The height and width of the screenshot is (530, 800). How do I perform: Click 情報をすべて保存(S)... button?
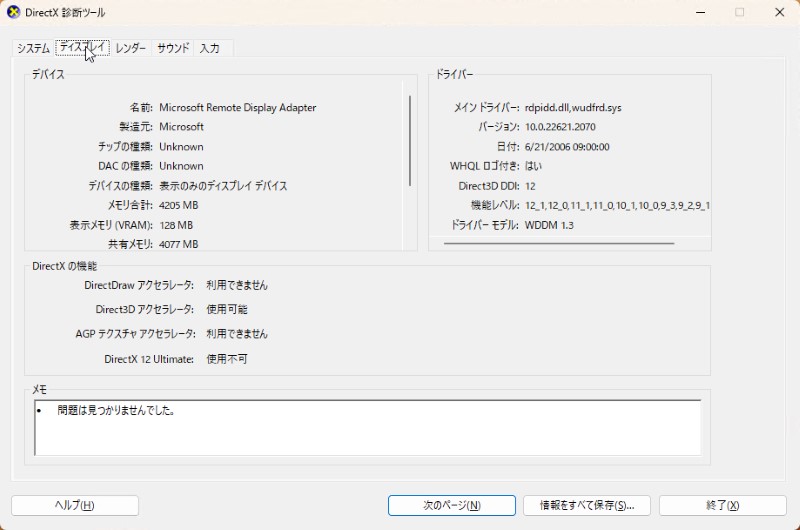click(x=587, y=505)
